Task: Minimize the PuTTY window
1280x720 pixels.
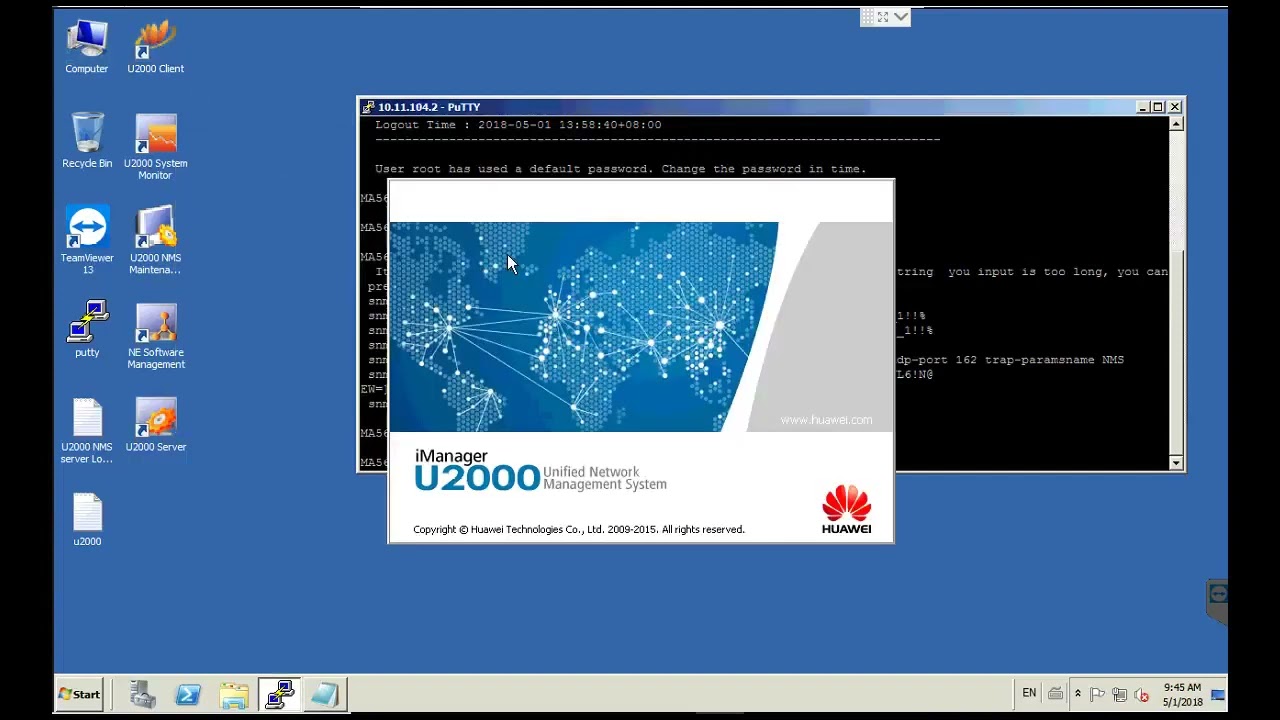Action: point(1143,107)
